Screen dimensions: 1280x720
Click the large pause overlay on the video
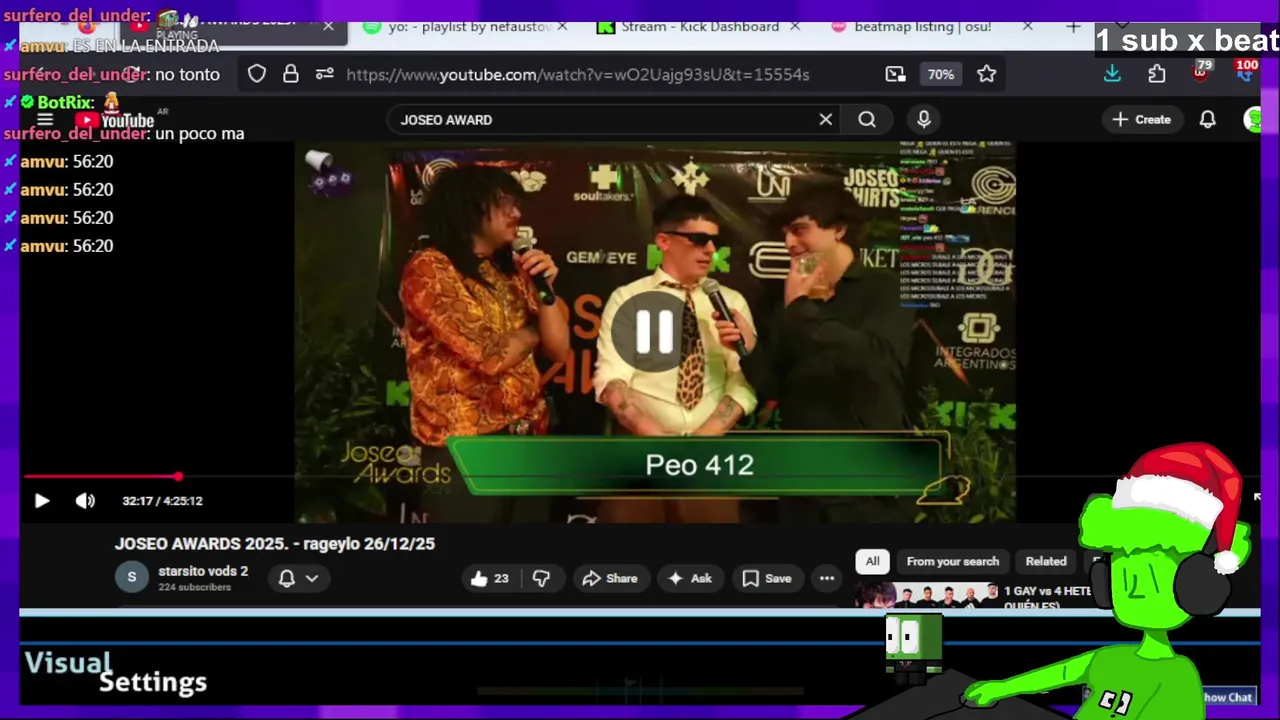(655, 331)
